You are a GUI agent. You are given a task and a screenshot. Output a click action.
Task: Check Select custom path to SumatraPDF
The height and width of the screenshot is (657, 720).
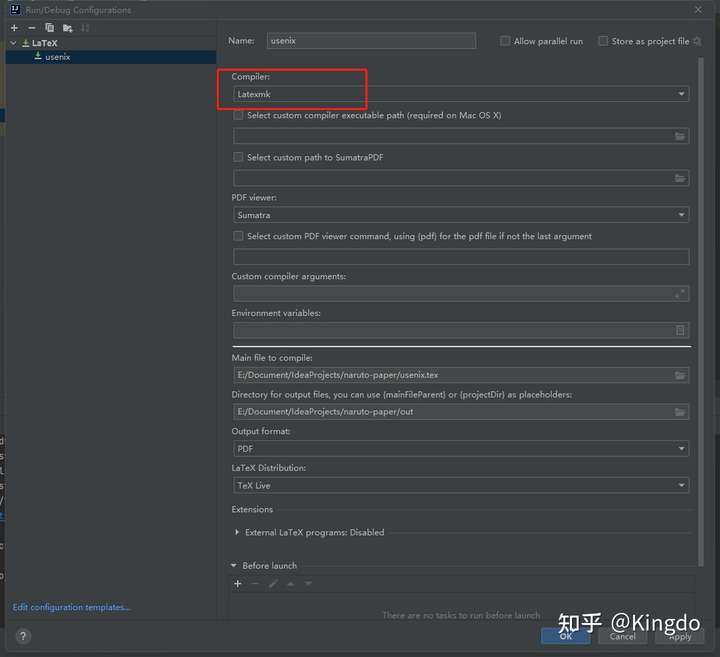tap(238, 157)
